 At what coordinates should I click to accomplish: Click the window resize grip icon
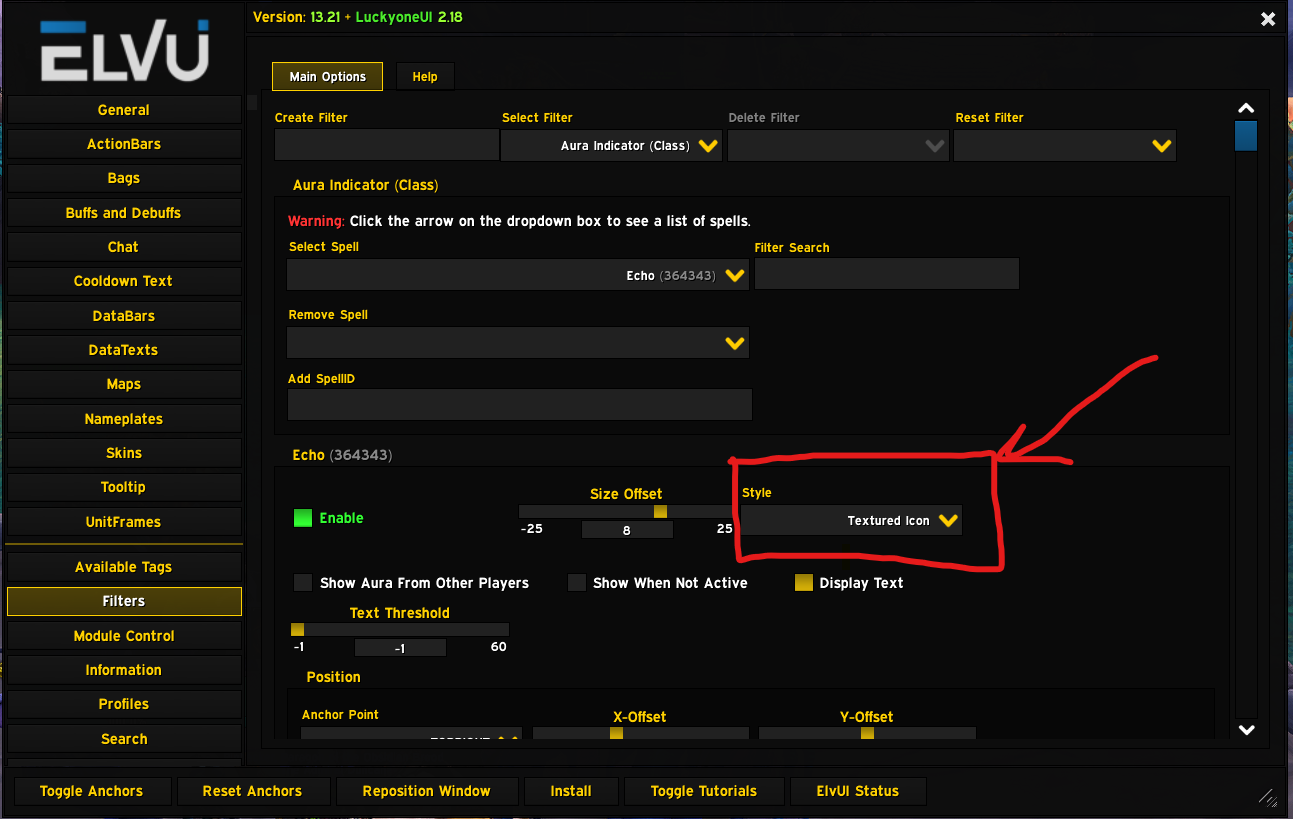tap(1268, 797)
